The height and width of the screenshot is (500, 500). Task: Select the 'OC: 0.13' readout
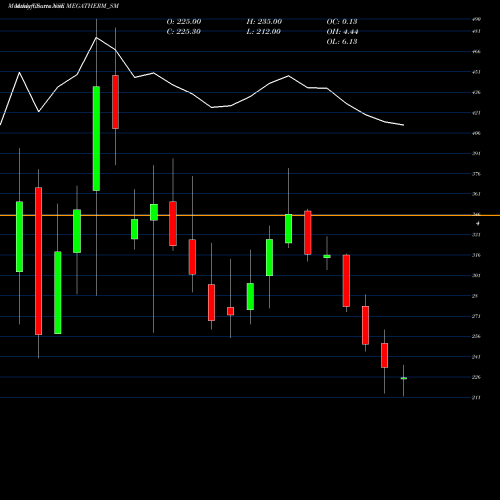click(342, 22)
